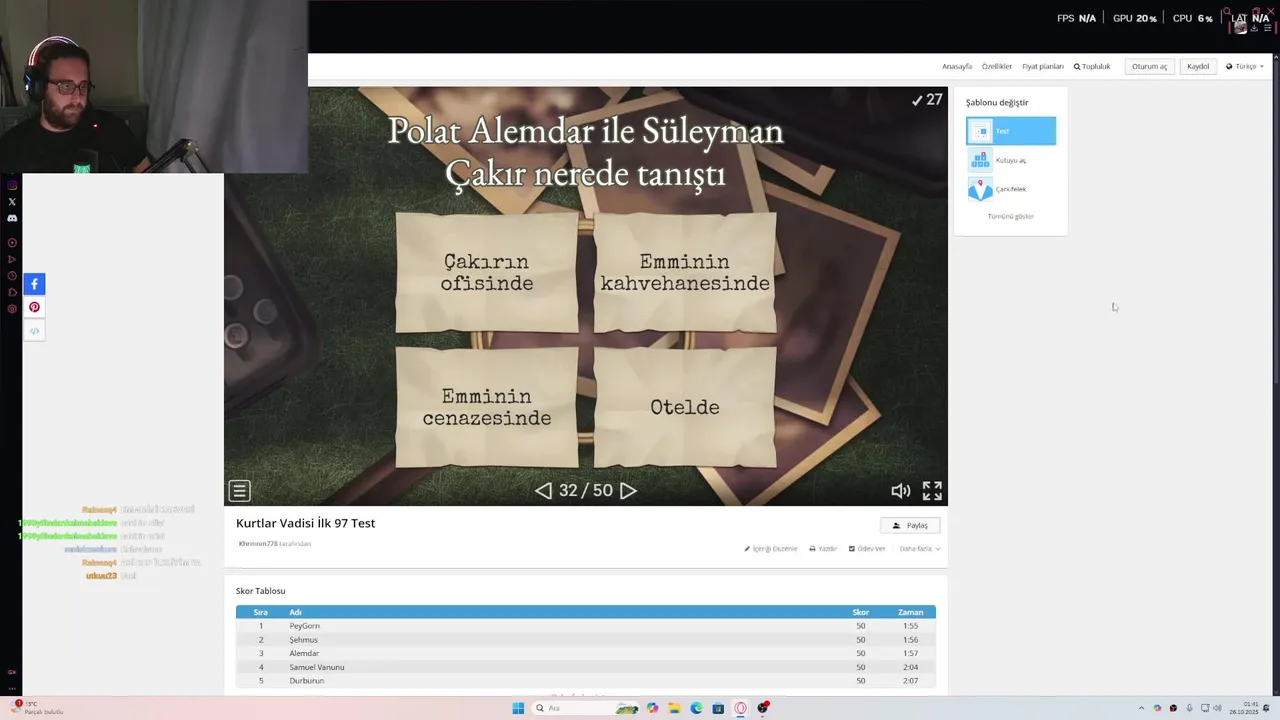The height and width of the screenshot is (720, 1280).
Task: Show all templates via Tümünü göster
Action: tap(1011, 216)
